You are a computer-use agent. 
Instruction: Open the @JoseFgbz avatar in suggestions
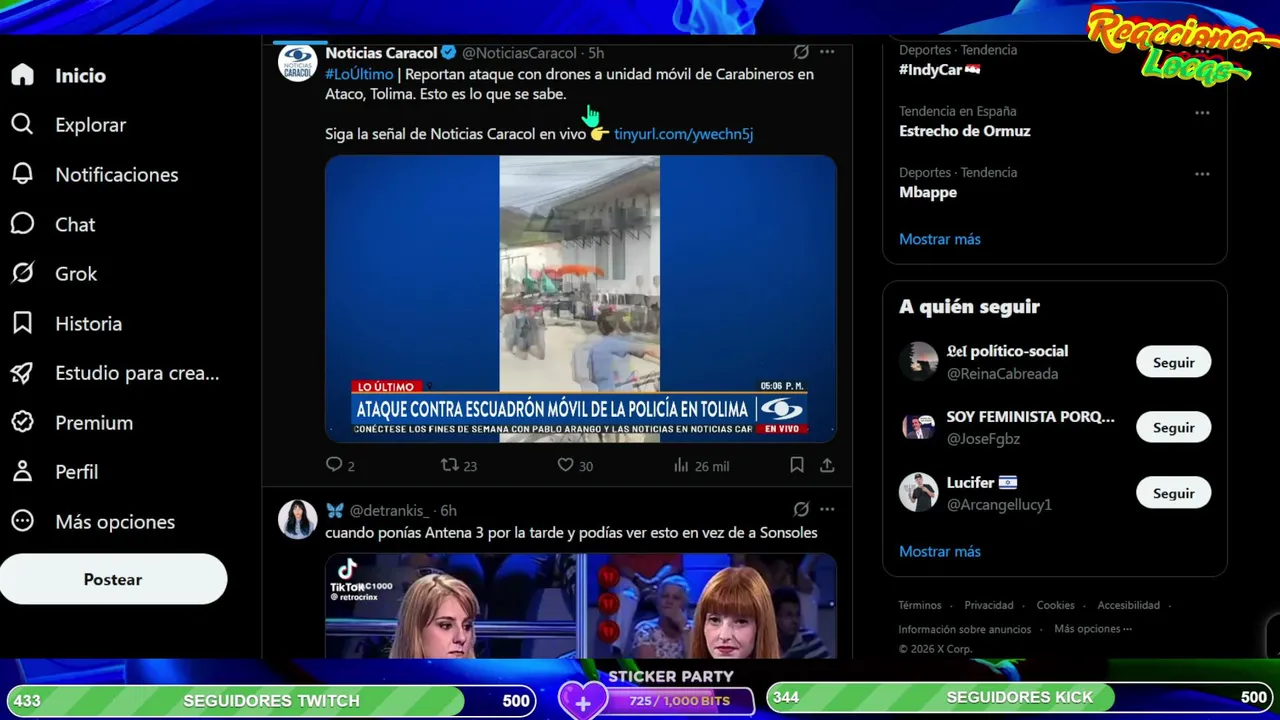[918, 427]
